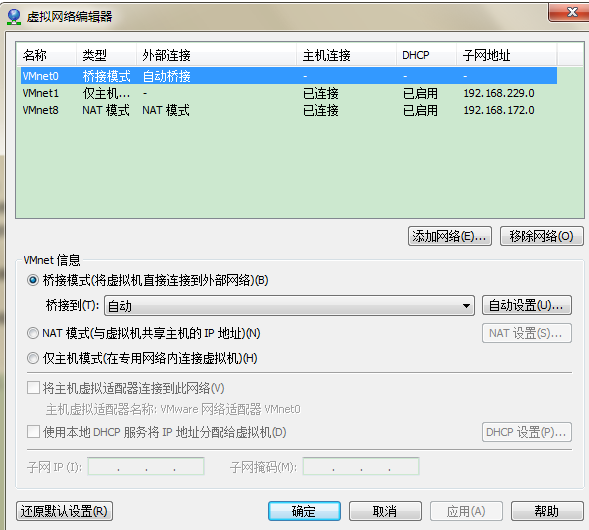Click 移除网络(O) button
This screenshot has height=530, width=589.
coord(542,236)
